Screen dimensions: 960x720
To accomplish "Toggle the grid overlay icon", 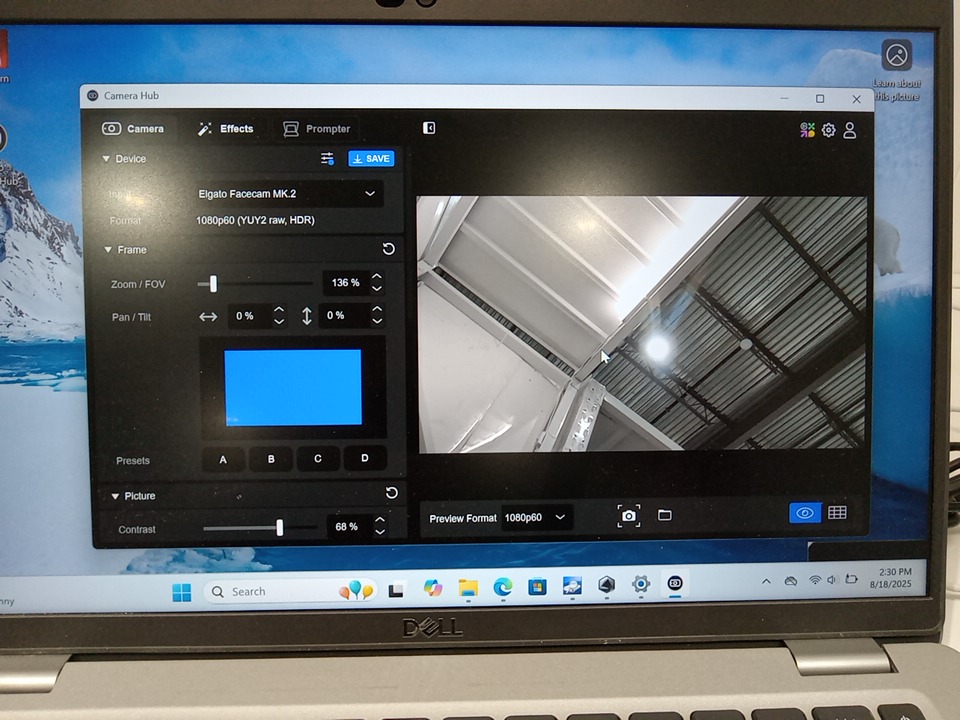I will (837, 512).
